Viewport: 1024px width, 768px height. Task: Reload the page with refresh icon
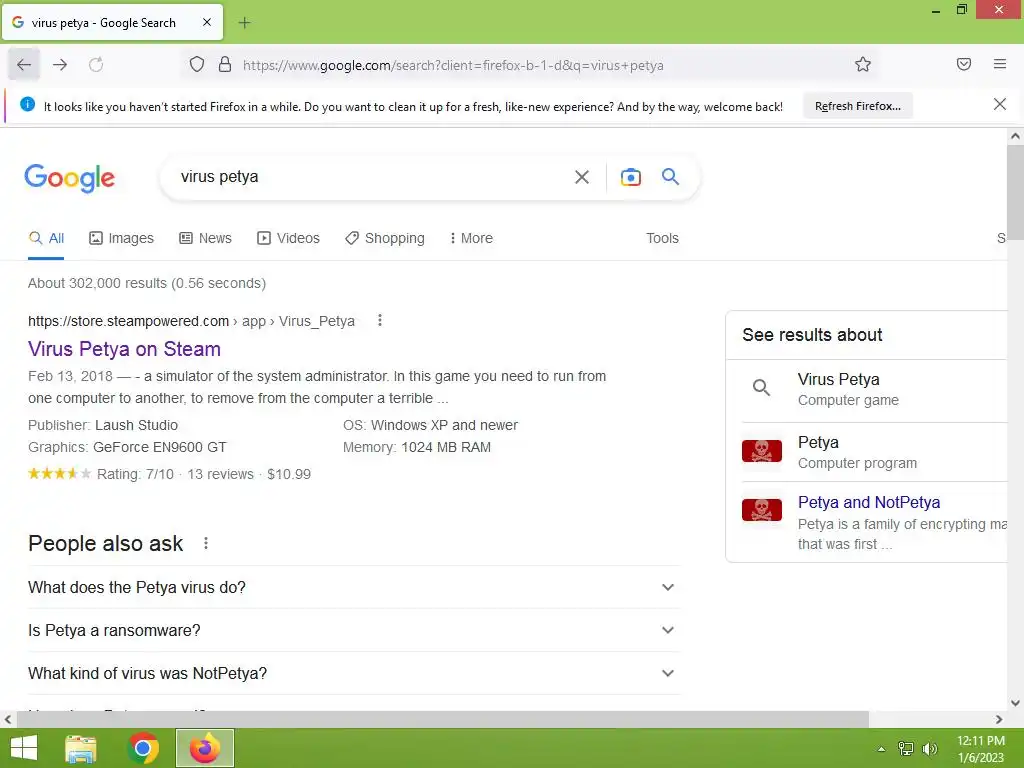tap(96, 65)
